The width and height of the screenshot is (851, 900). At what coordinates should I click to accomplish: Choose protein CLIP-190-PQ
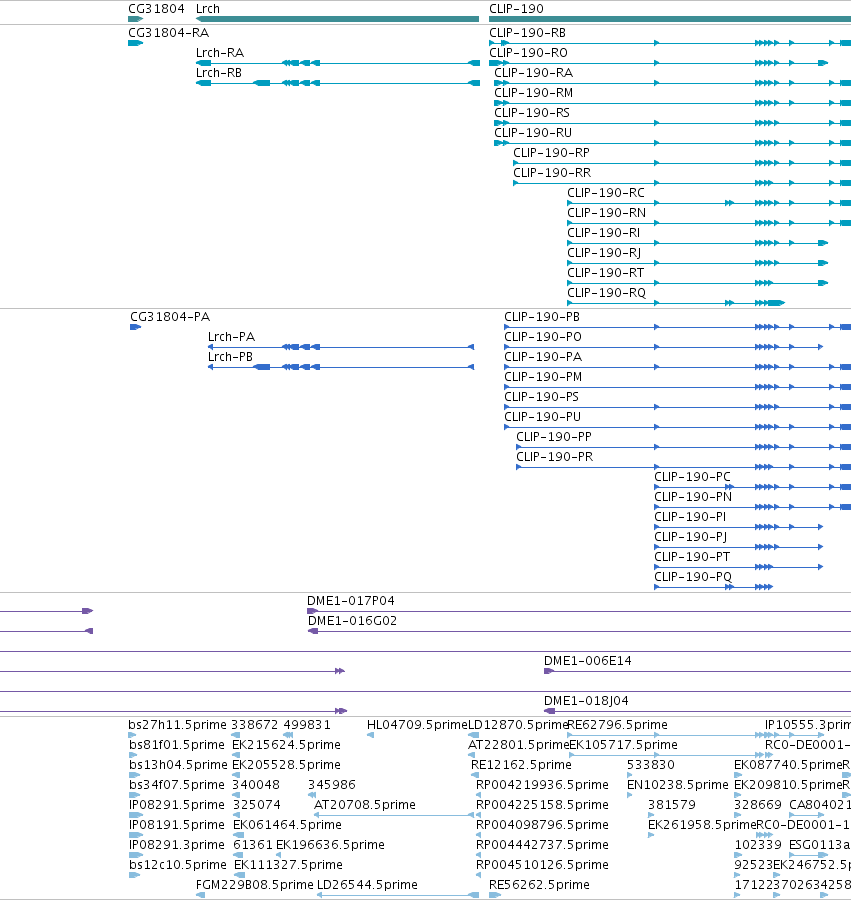(693, 577)
